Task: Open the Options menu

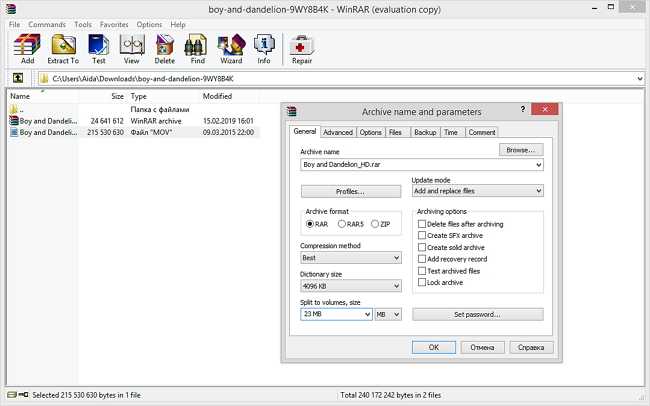Action: pyautogui.click(x=149, y=24)
